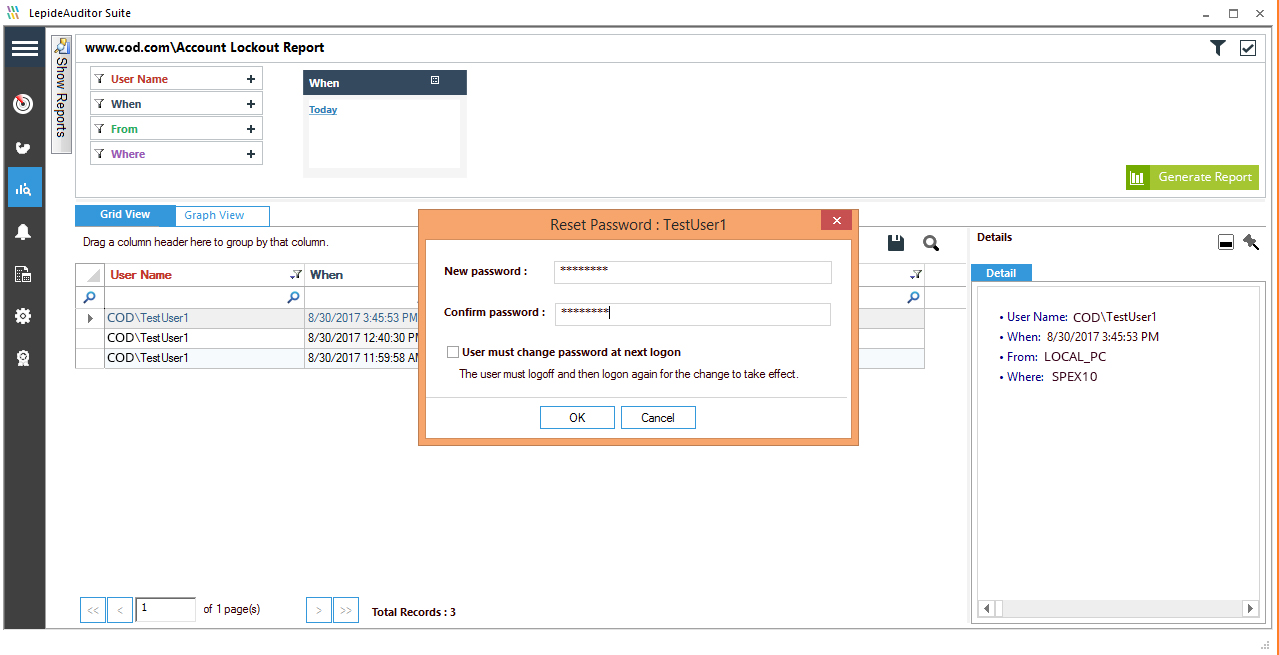Expand the User Name filter with plus
This screenshot has width=1279, height=655.
click(250, 79)
